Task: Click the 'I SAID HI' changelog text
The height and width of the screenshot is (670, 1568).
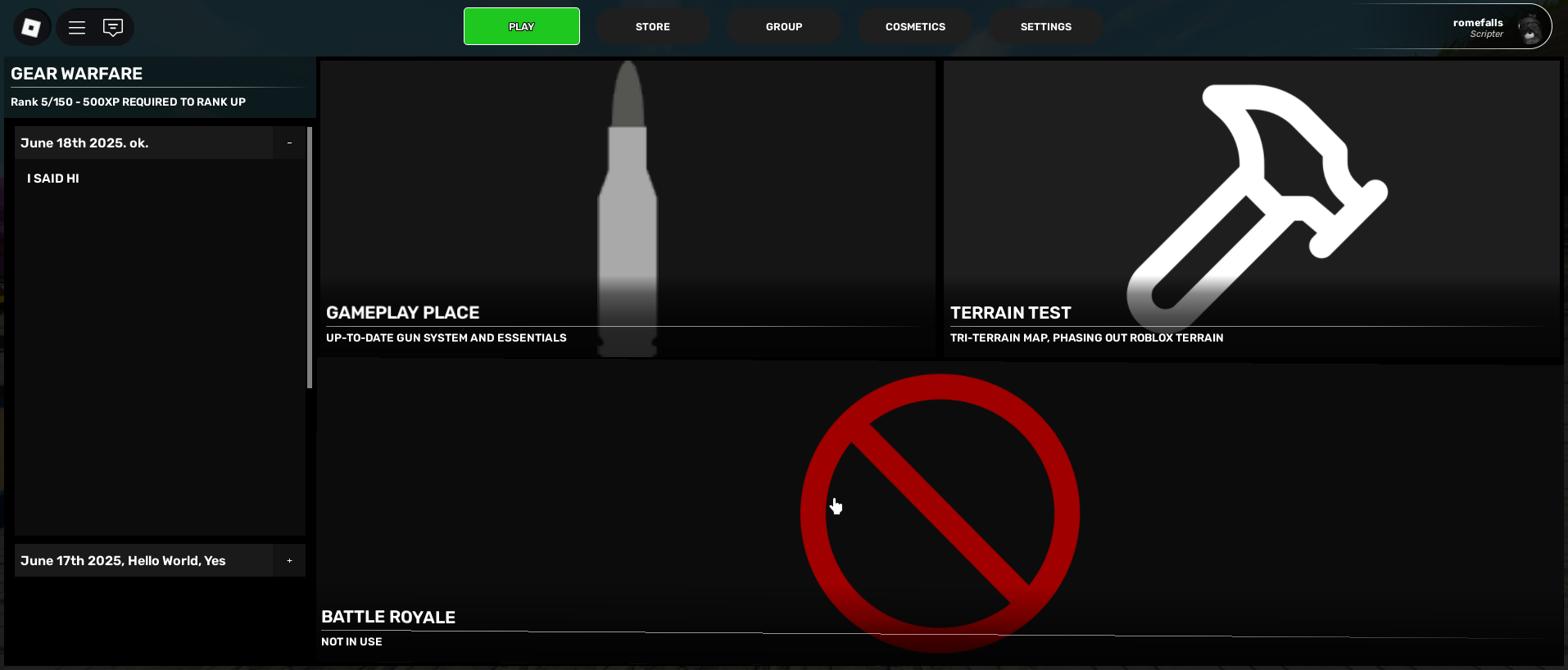Action: tap(53, 179)
